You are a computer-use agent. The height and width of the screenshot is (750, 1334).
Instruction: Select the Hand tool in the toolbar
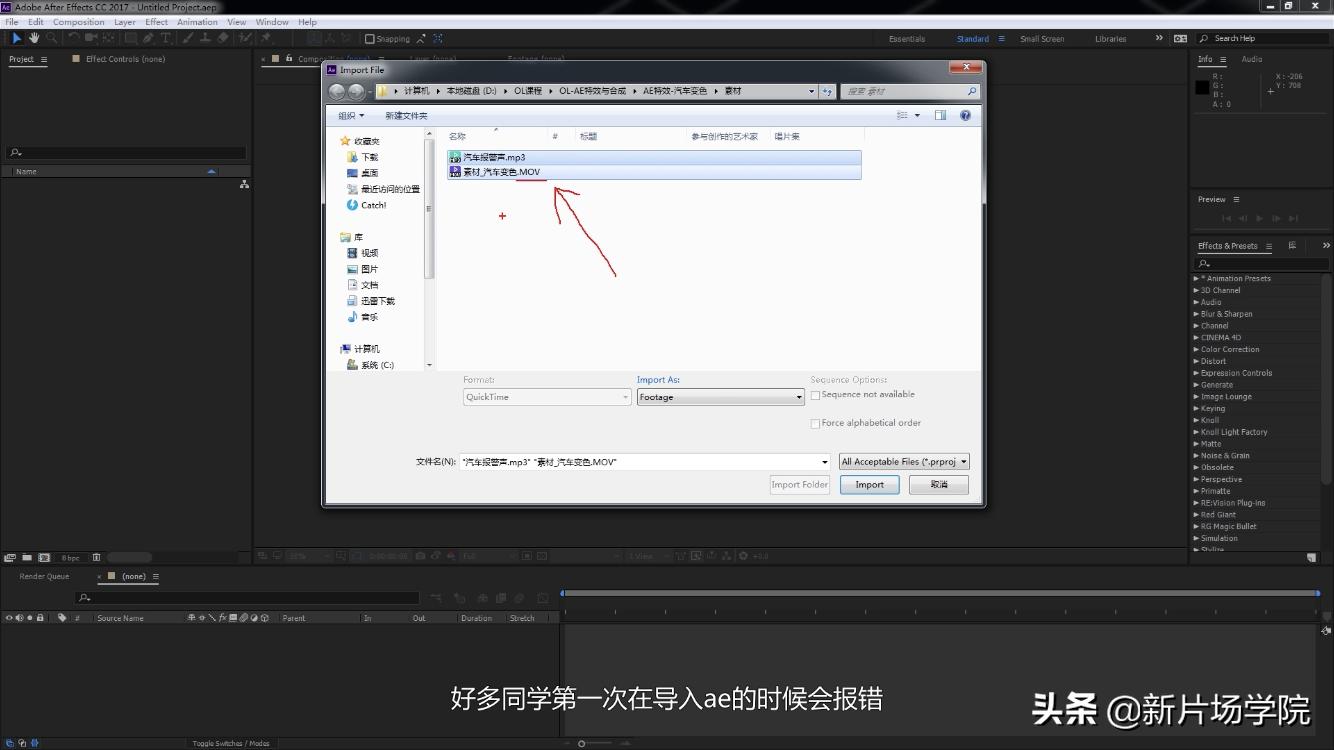(x=34, y=38)
